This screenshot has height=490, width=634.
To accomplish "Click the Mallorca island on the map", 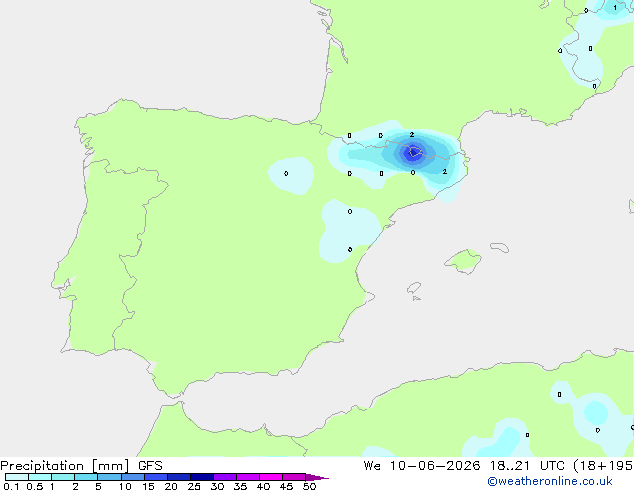I will [464, 261].
